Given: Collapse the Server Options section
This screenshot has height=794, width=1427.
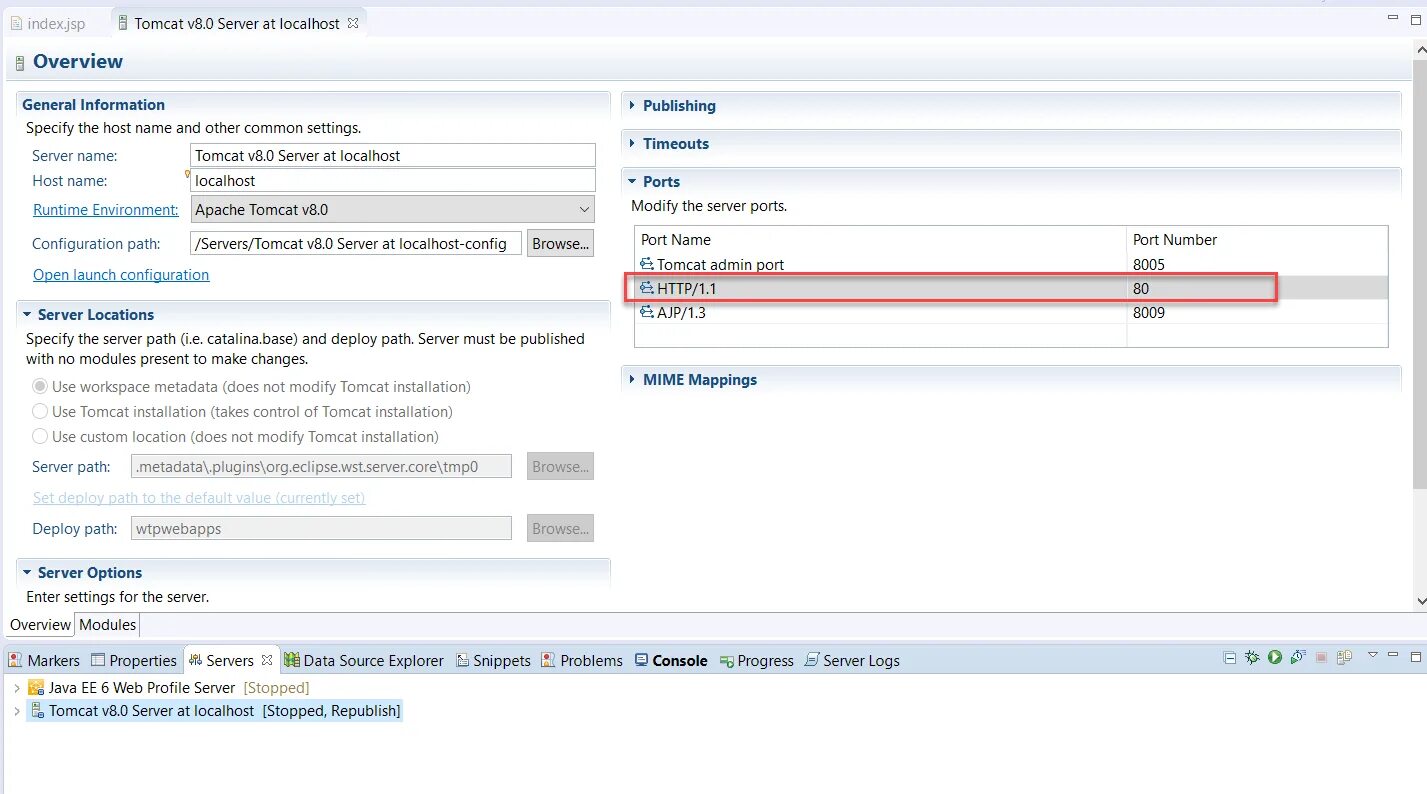Looking at the screenshot, I should tap(27, 573).
